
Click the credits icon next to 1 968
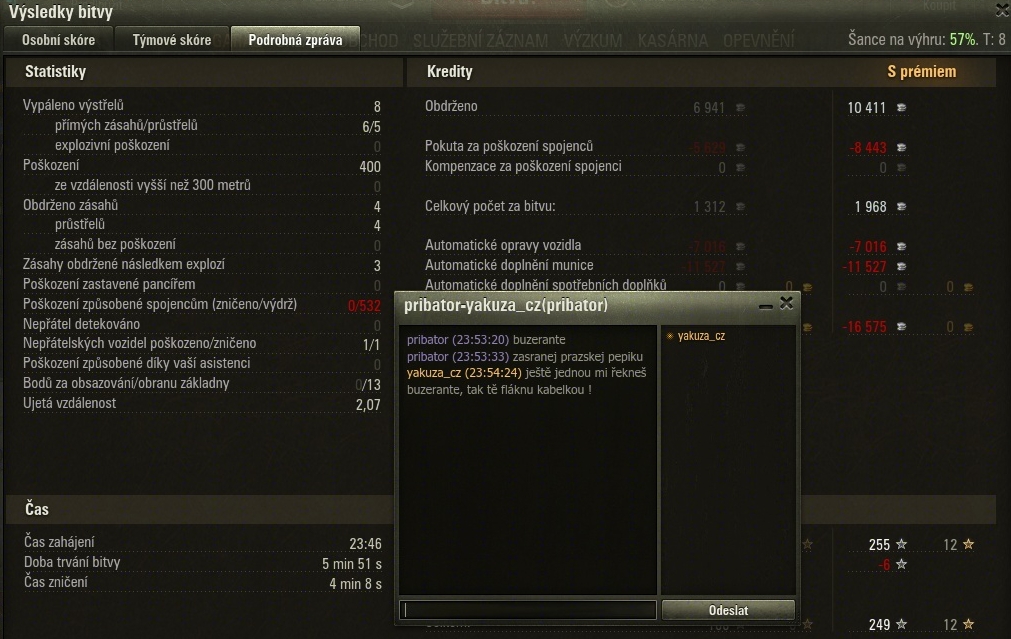click(x=901, y=207)
